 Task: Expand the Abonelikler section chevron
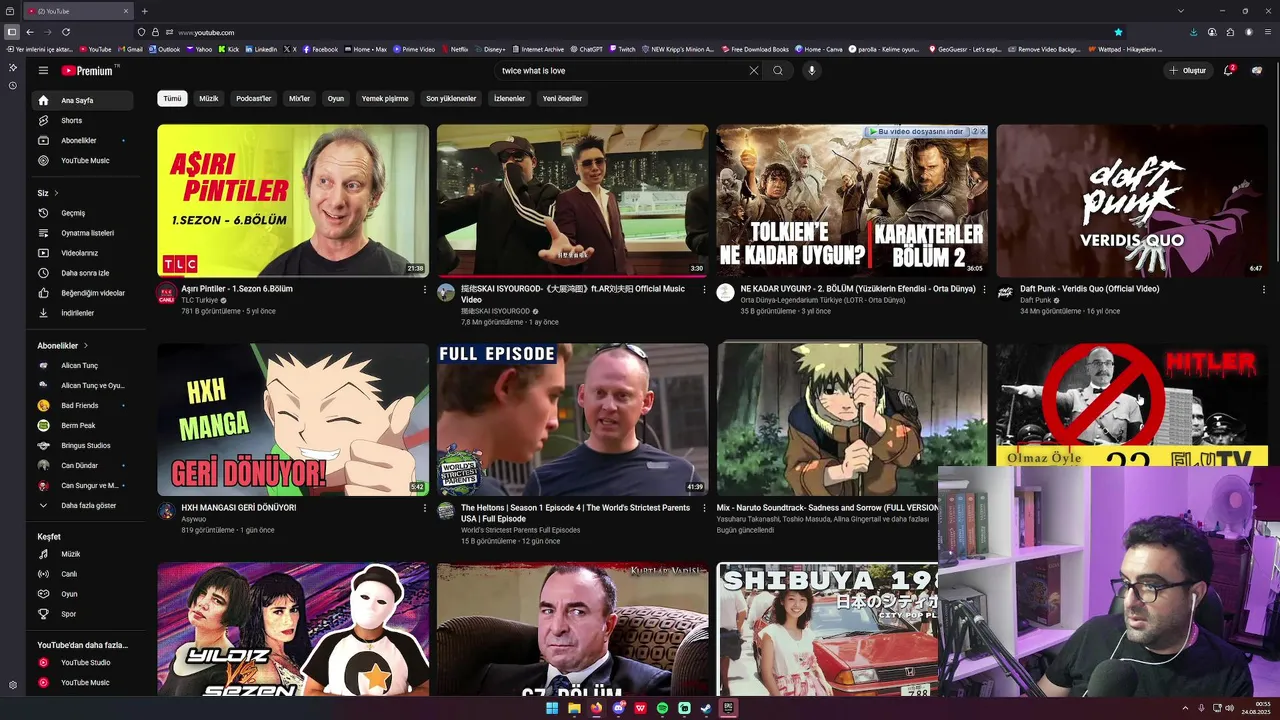(x=85, y=345)
